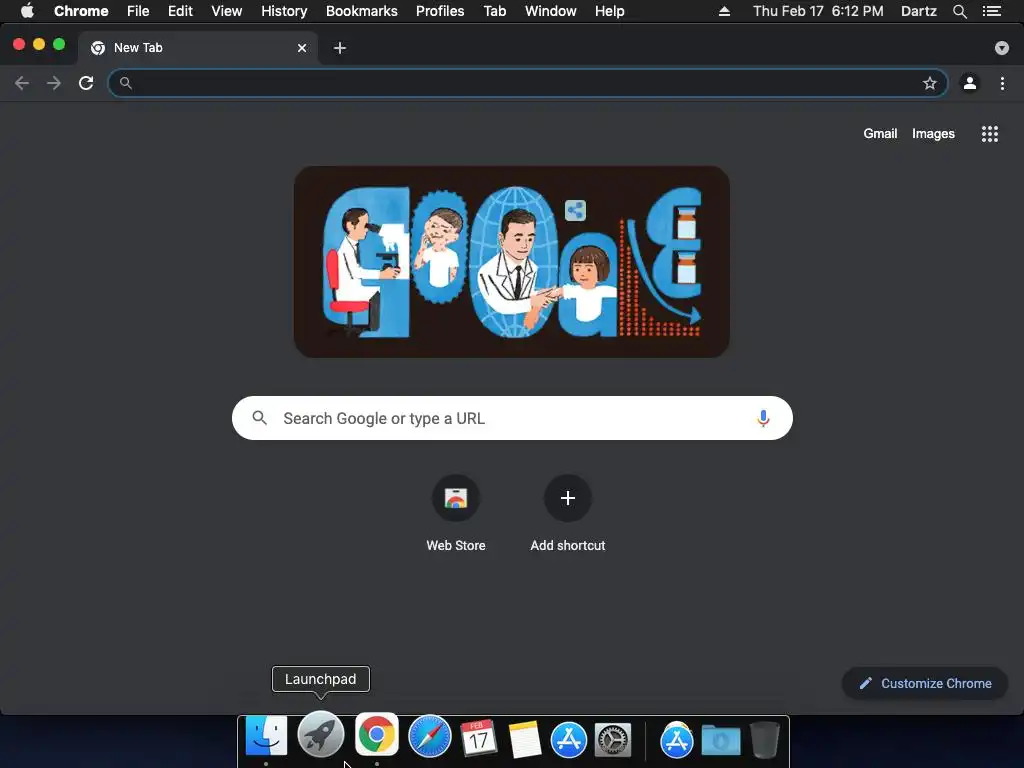This screenshot has width=1024, height=768.
Task: Go forward with the forward arrow
Action: [x=54, y=83]
